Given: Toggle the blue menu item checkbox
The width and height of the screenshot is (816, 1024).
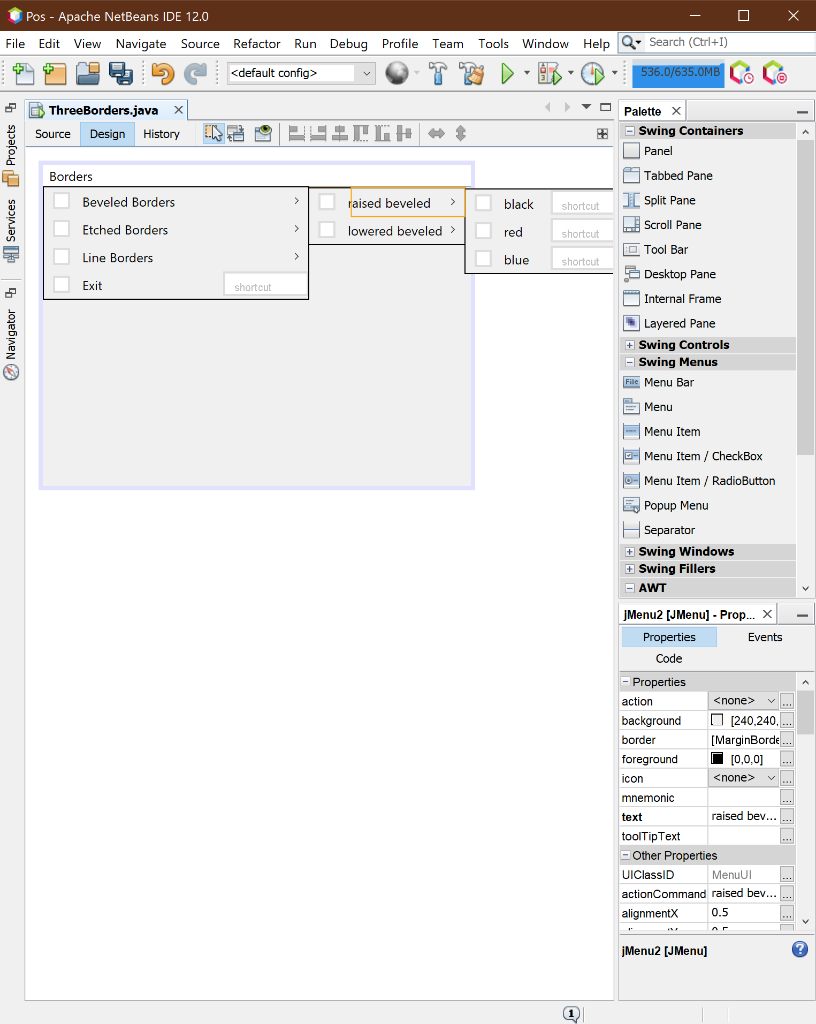Looking at the screenshot, I should pyautogui.click(x=484, y=259).
